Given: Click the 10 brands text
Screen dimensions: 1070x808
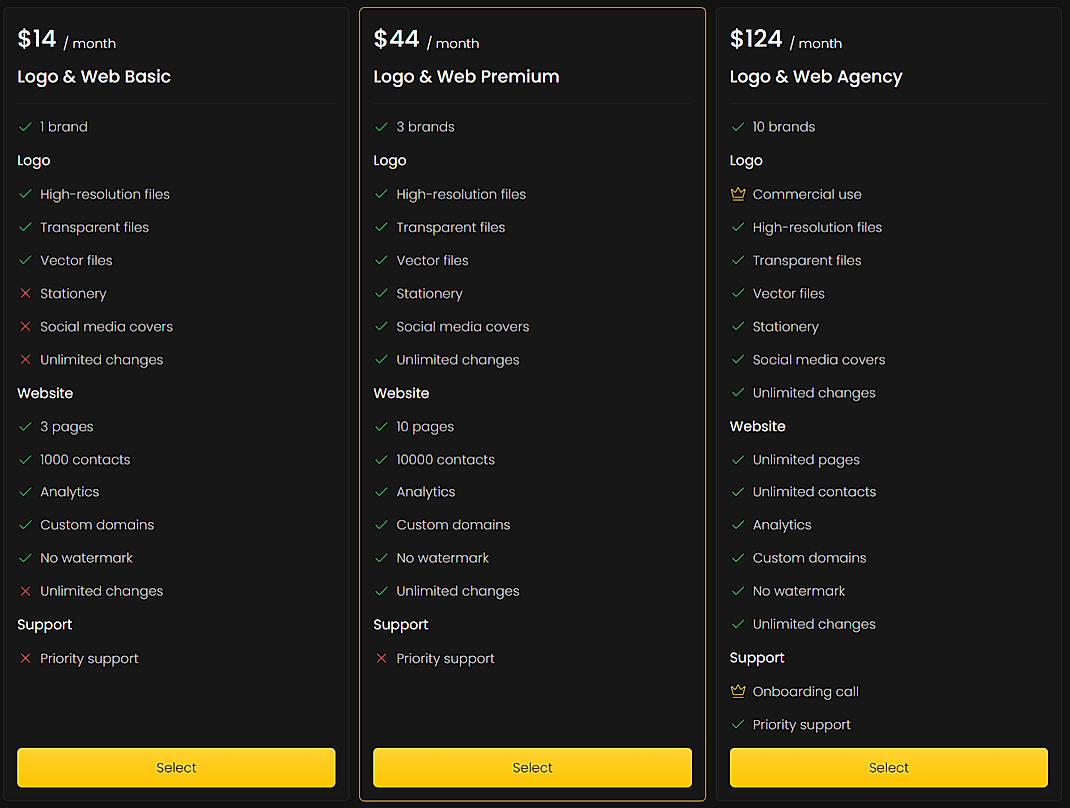Looking at the screenshot, I should click(783, 127).
